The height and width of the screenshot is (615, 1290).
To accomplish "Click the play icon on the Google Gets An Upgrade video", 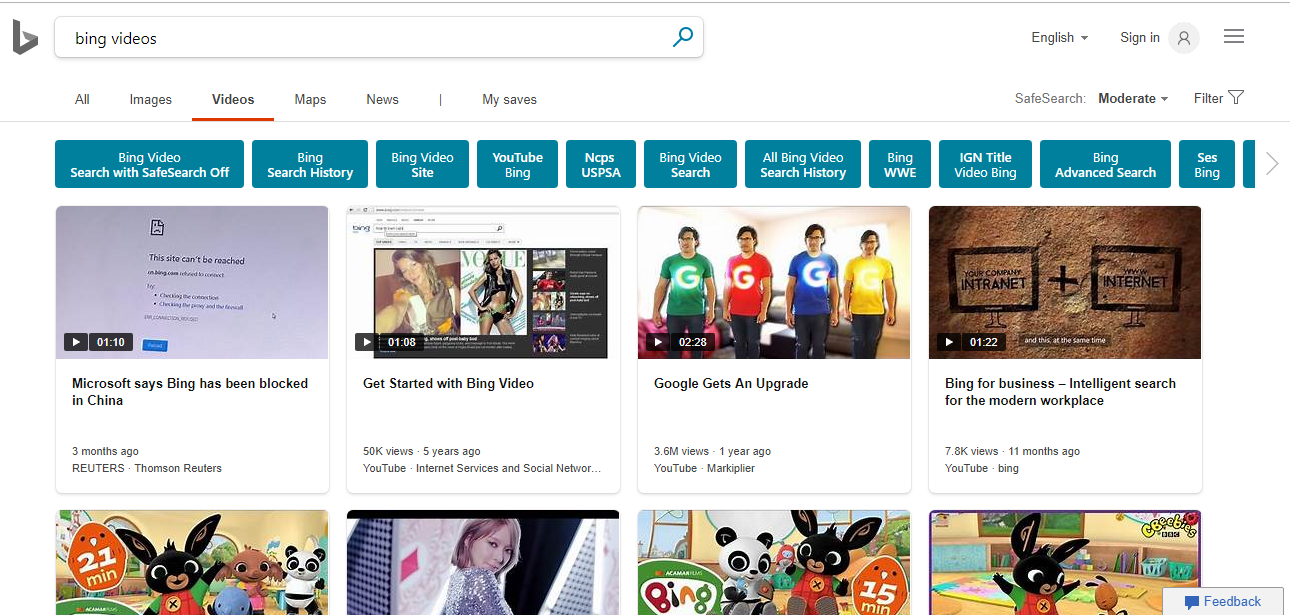I will click(657, 341).
